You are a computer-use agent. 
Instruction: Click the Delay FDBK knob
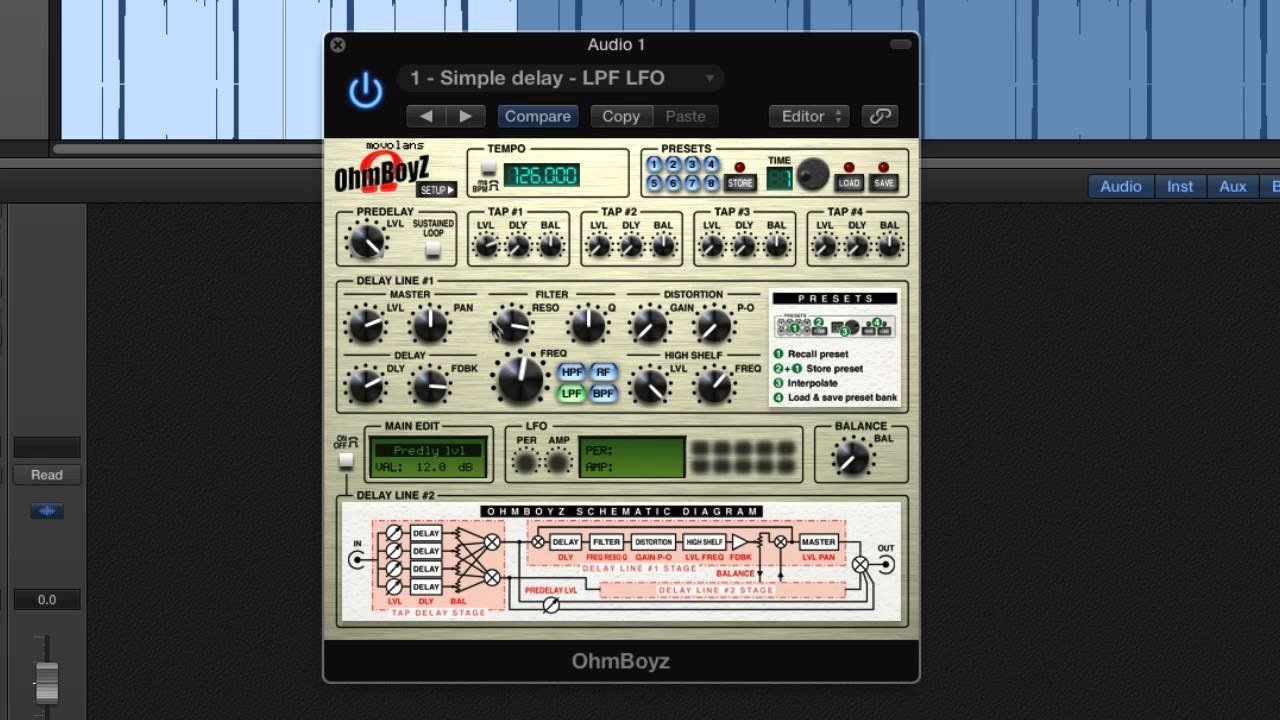431,386
